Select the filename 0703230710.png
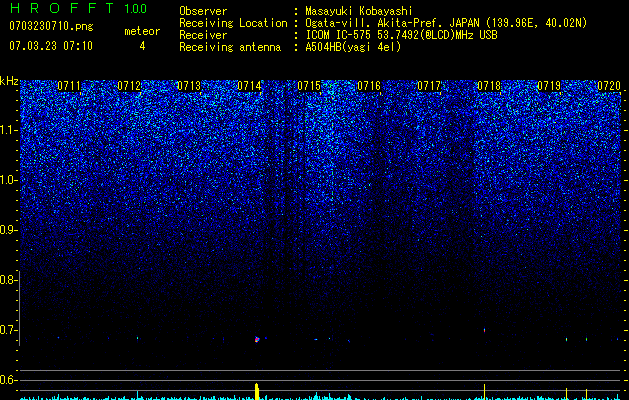The image size is (629, 400). (51, 27)
